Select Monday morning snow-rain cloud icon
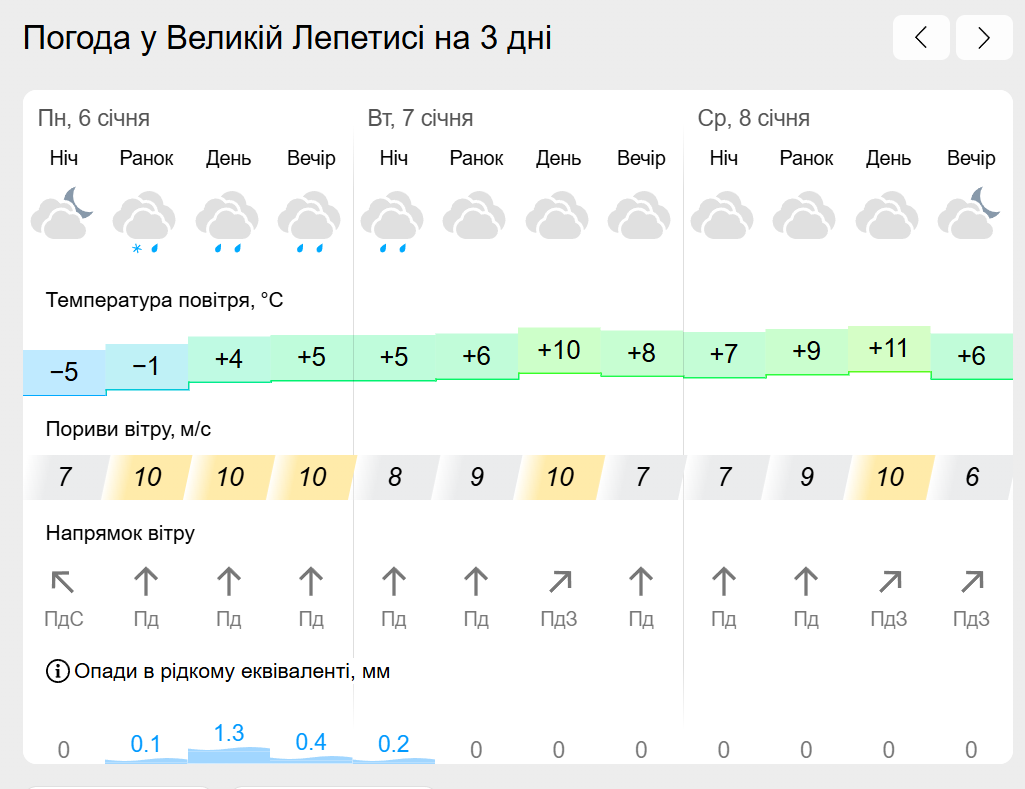 [144, 222]
